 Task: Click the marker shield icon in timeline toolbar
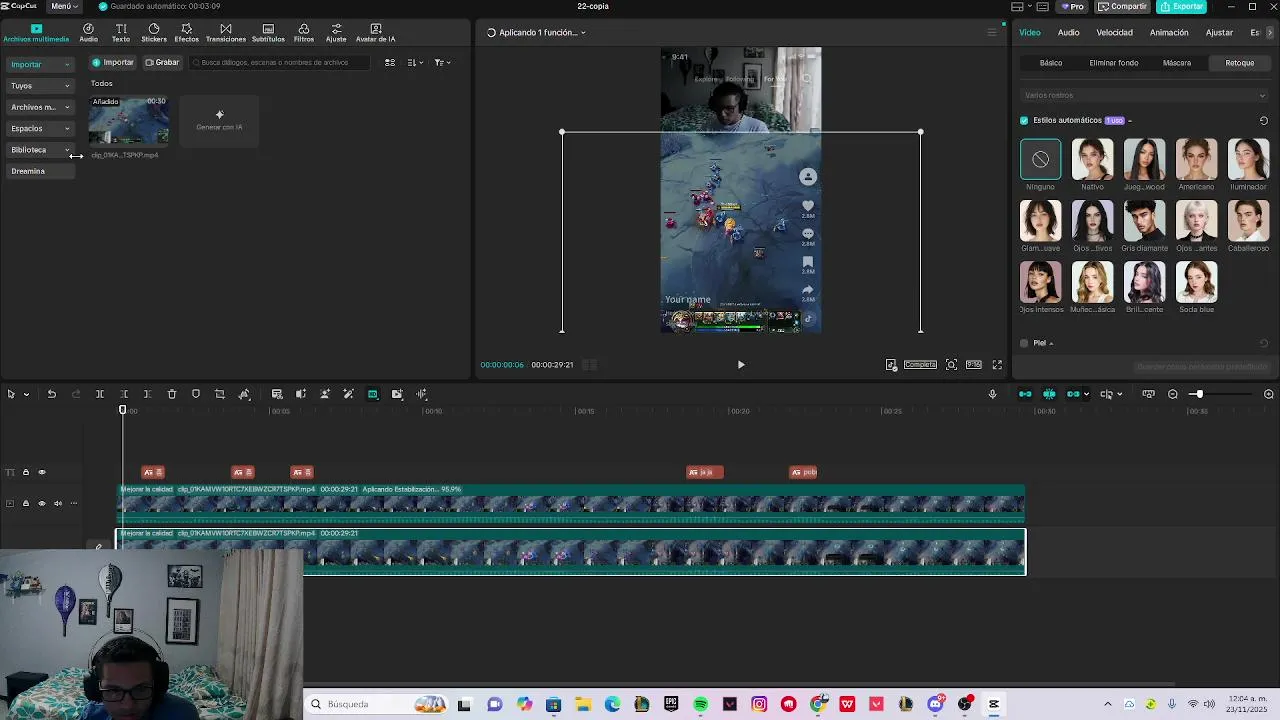tap(196, 394)
